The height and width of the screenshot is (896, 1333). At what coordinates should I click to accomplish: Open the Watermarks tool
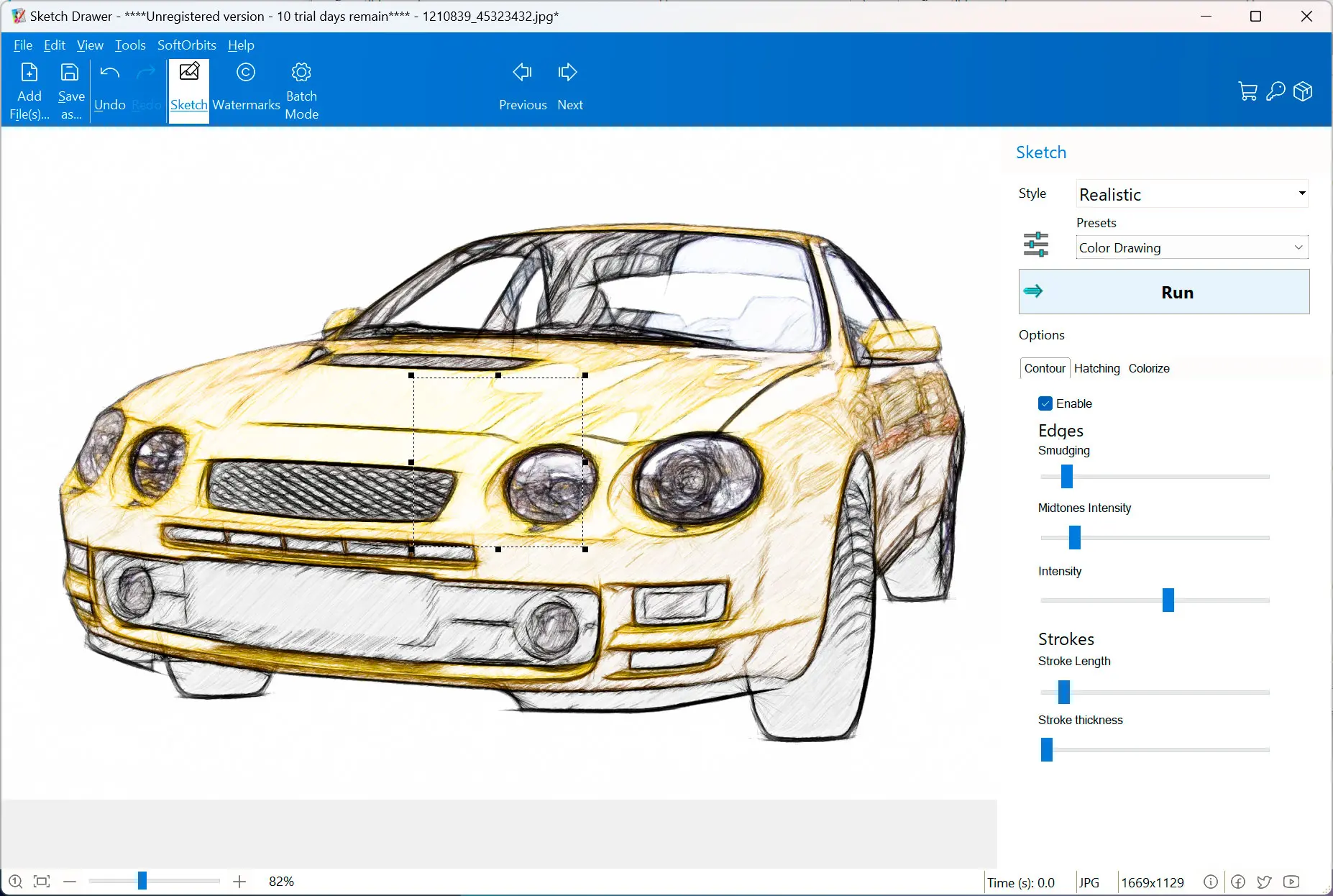[x=246, y=86]
